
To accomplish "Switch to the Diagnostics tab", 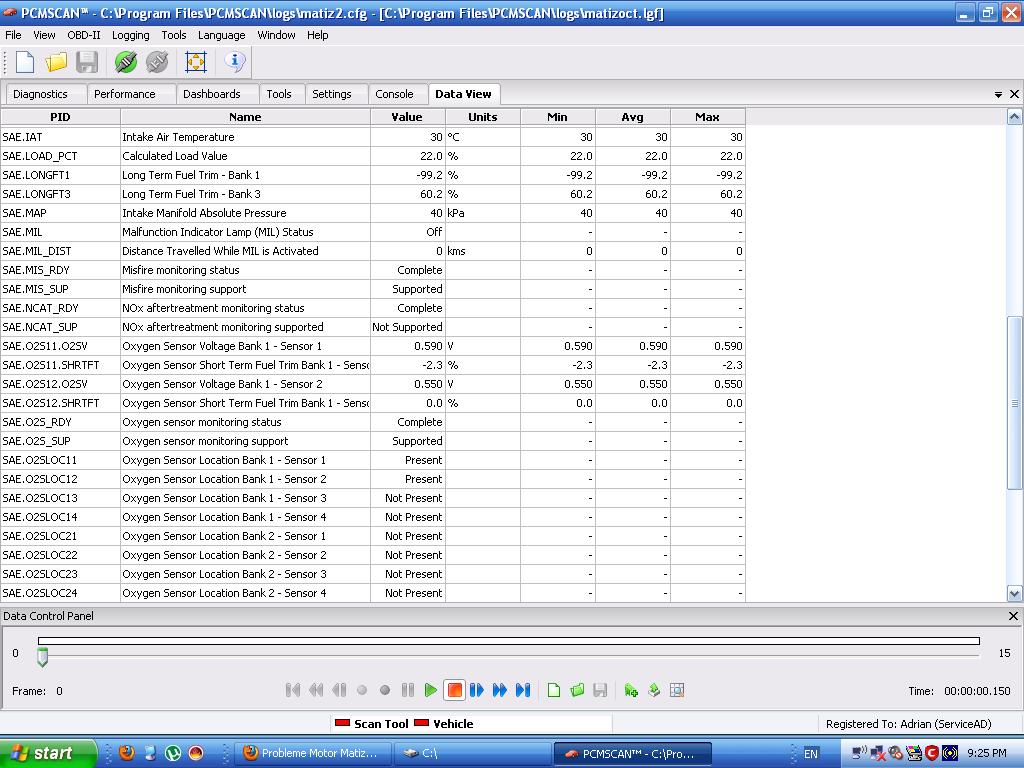I will pos(41,94).
